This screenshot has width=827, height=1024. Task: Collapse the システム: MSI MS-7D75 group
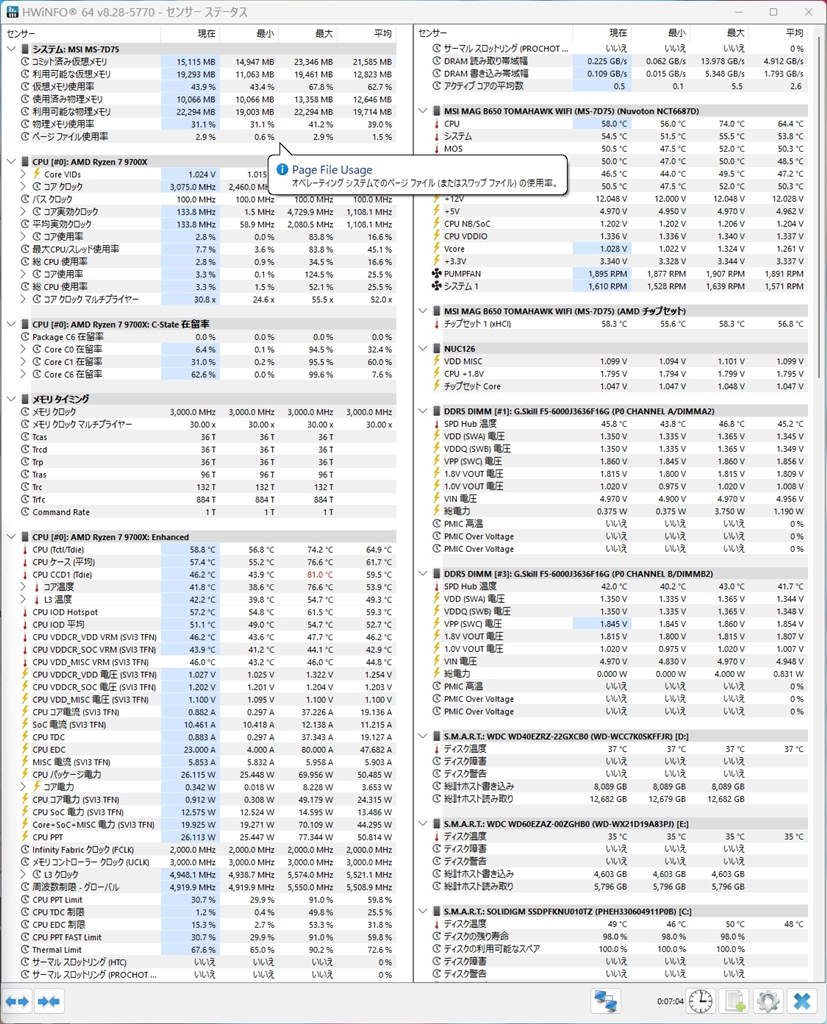tap(11, 49)
